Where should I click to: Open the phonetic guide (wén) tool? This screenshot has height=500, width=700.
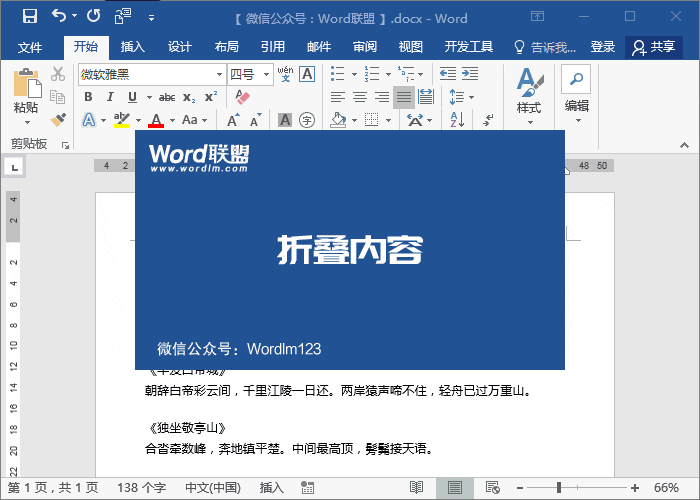coord(285,74)
